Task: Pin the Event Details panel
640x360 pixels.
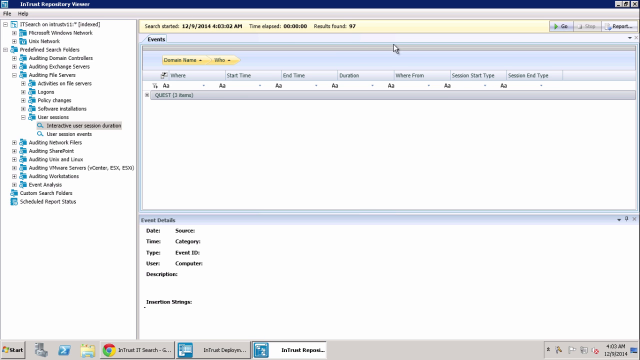Action: (627, 219)
